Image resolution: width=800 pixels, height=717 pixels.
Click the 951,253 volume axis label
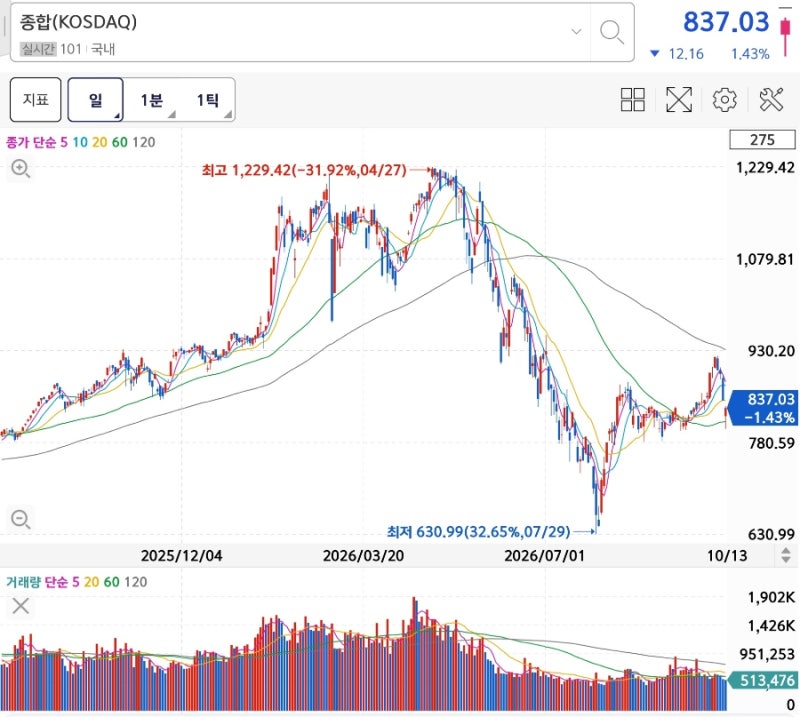click(767, 654)
